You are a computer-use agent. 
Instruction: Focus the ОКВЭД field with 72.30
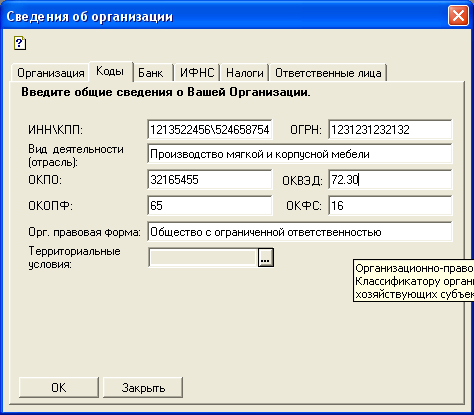pos(390,180)
